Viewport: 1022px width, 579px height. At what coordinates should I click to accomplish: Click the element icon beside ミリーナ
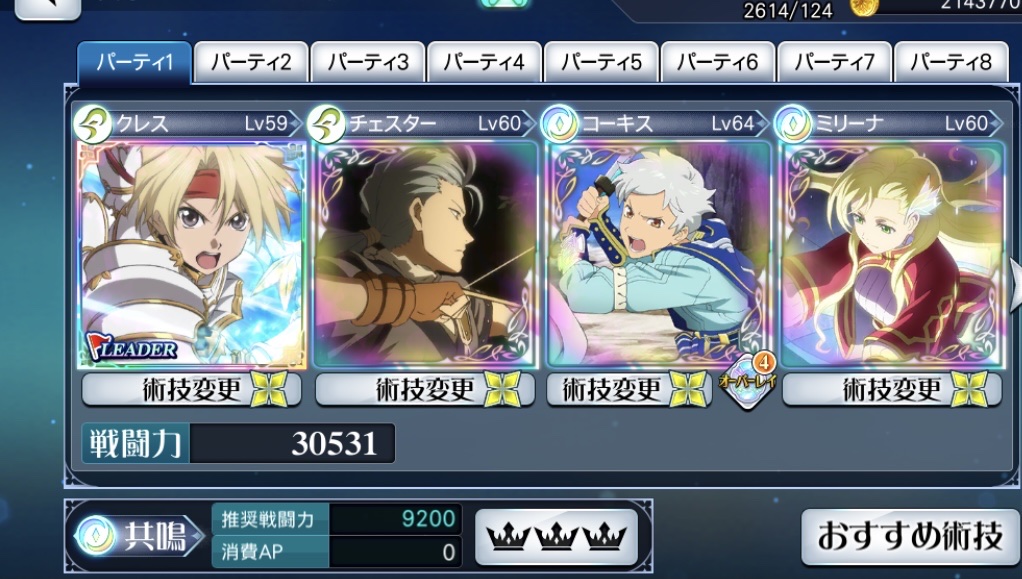[x=793, y=124]
